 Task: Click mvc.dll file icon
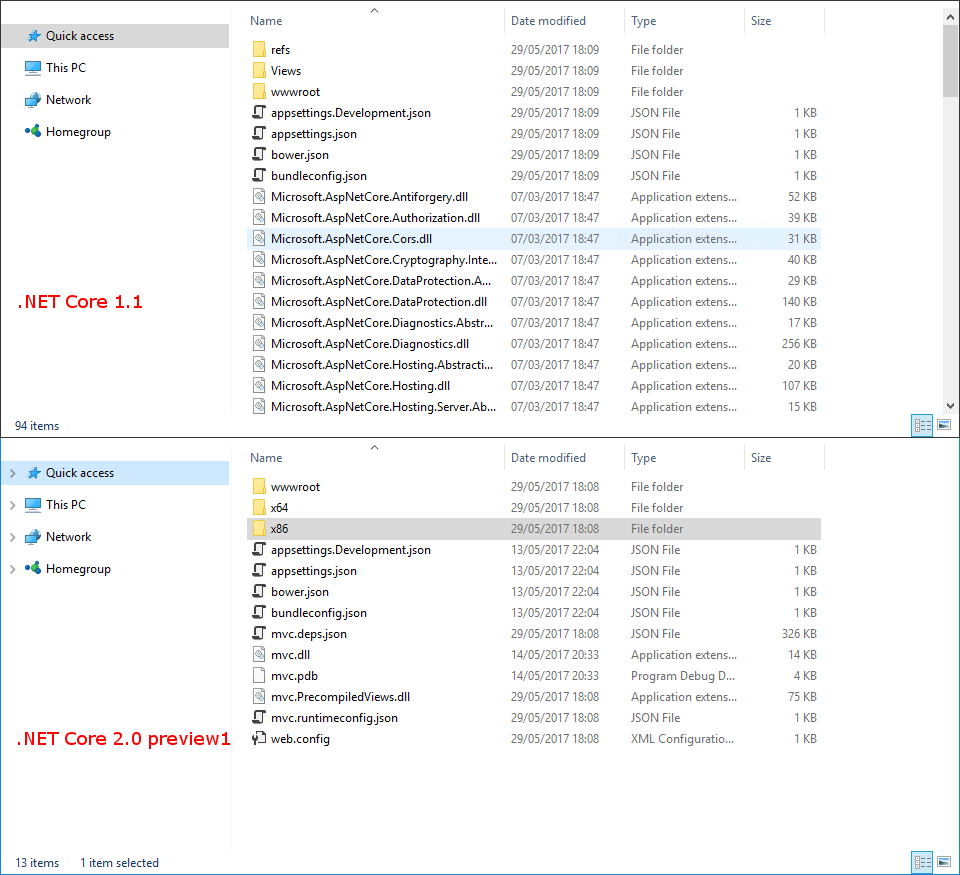[x=260, y=655]
